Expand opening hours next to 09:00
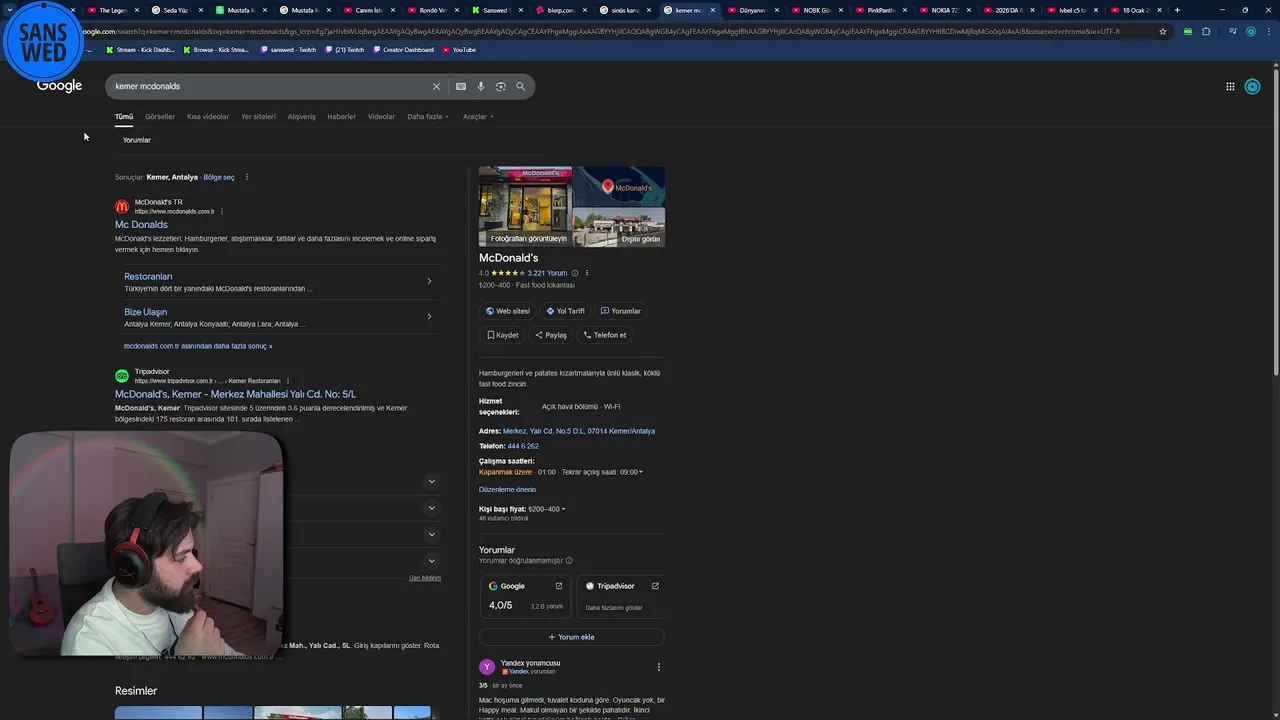Image resolution: width=1280 pixels, height=720 pixels. click(641, 472)
